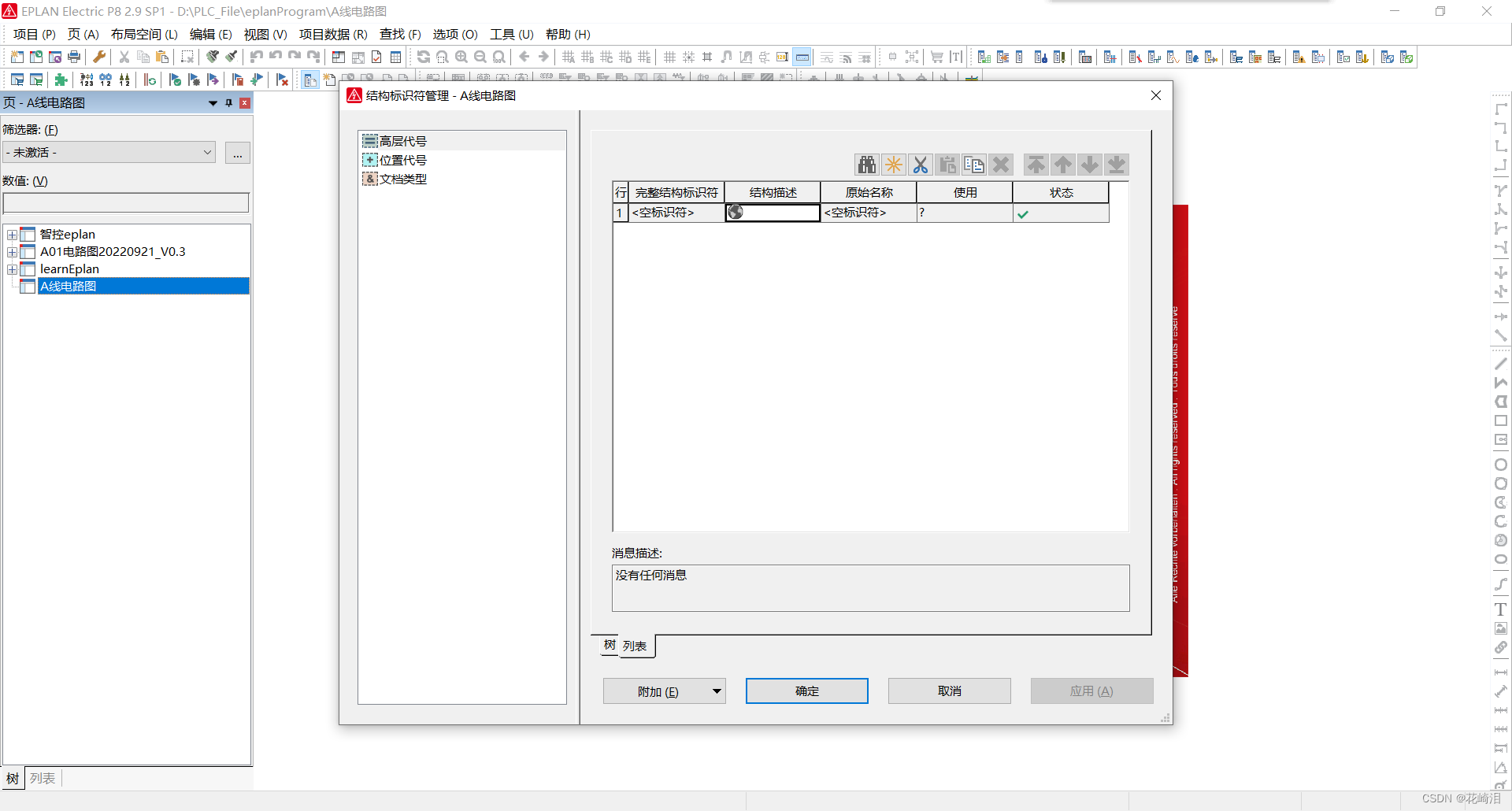Click the left arrow back icon
Image resolution: width=1512 pixels, height=811 pixels.
[x=524, y=57]
